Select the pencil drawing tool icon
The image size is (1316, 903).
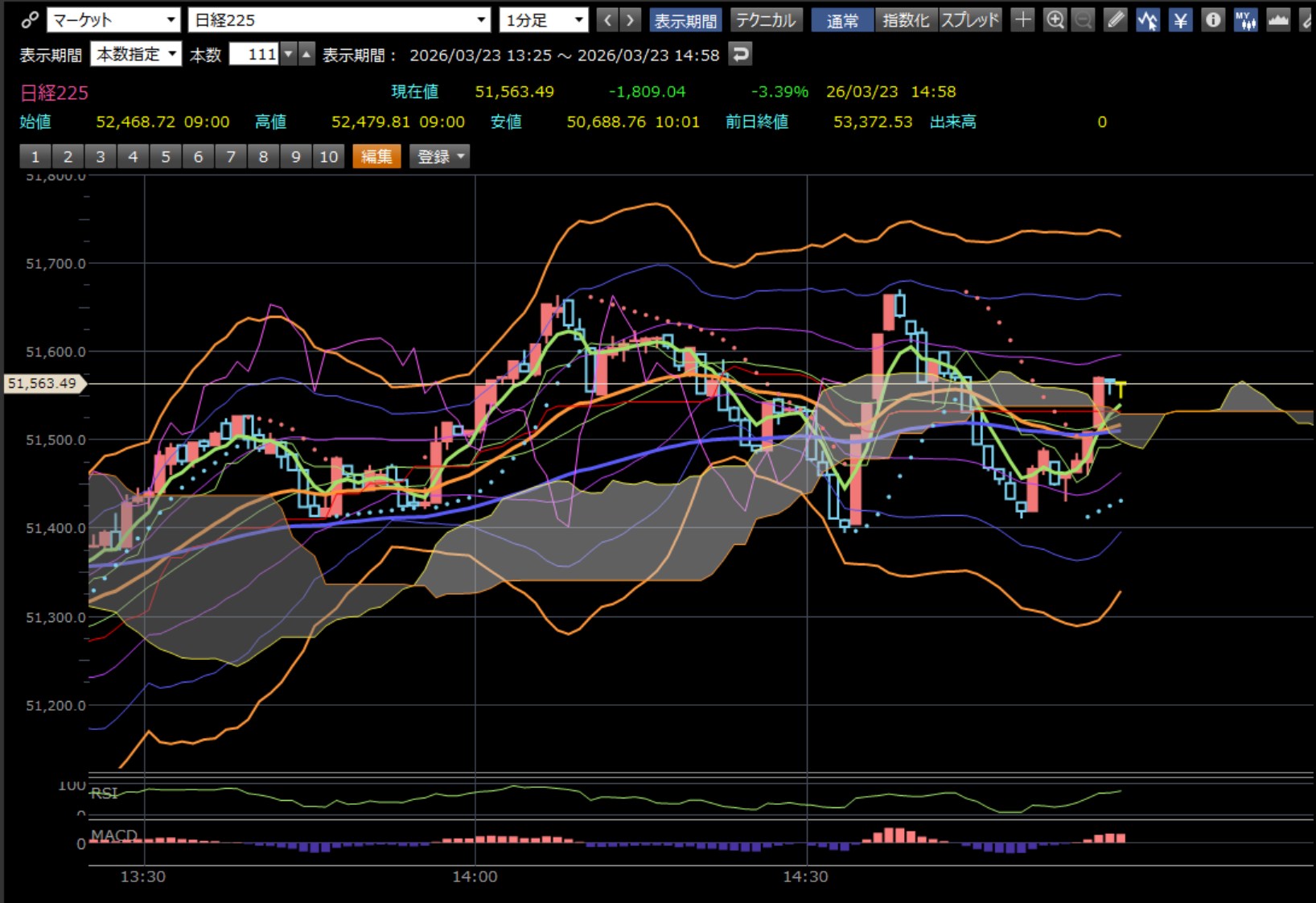click(1116, 20)
